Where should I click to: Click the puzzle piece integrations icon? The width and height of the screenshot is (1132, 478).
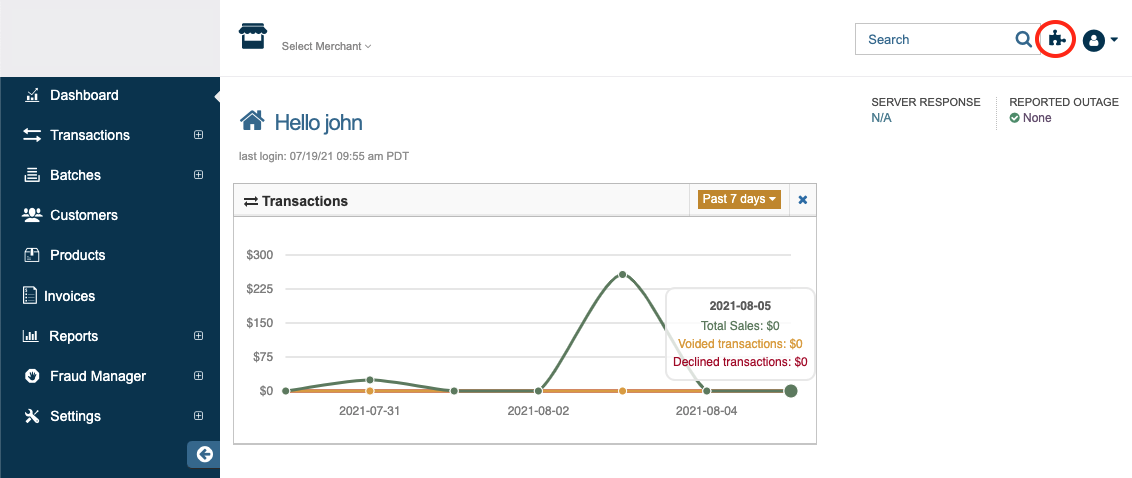(1057, 40)
